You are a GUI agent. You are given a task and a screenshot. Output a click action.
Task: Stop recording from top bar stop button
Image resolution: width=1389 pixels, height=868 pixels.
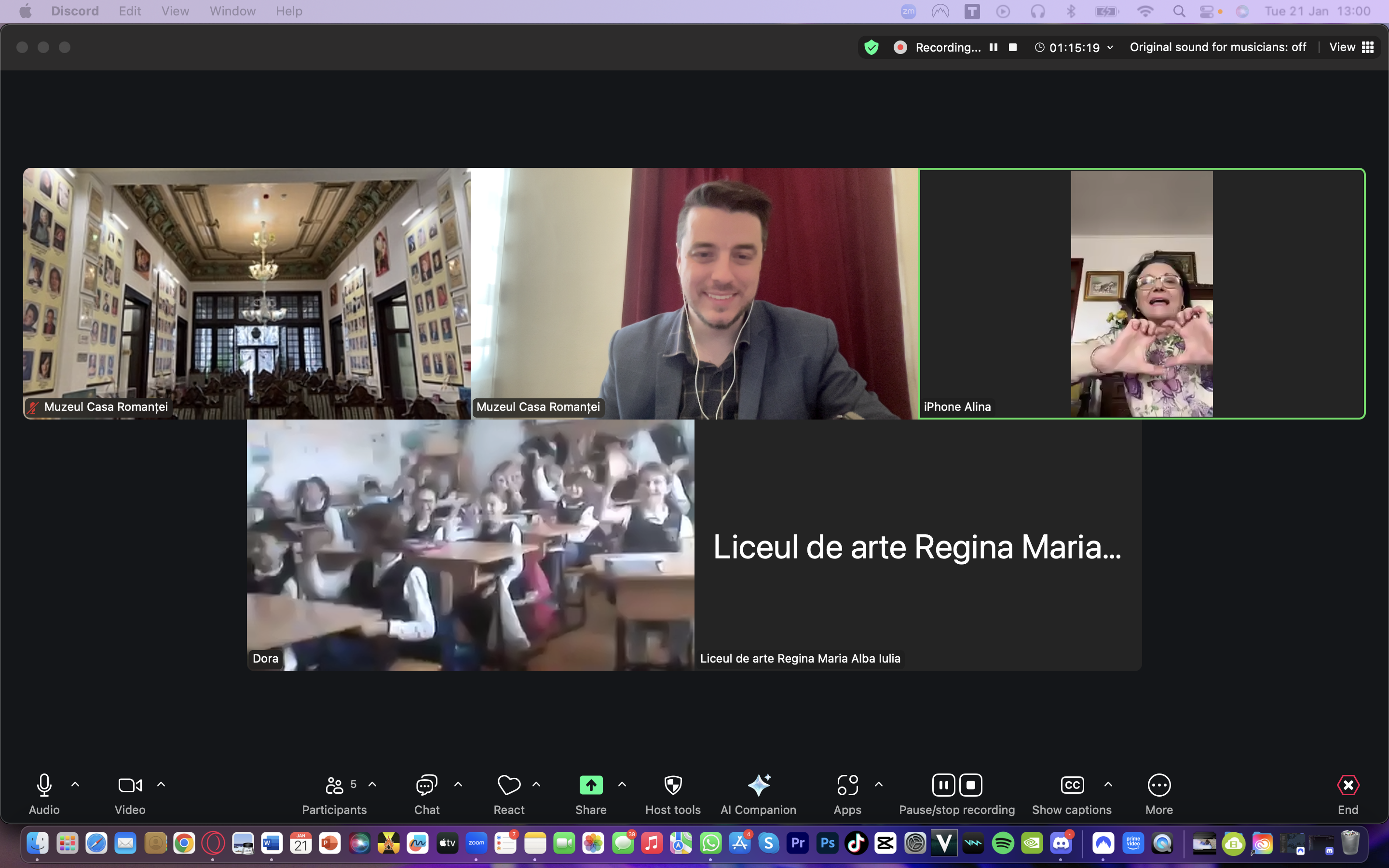coord(1013,47)
